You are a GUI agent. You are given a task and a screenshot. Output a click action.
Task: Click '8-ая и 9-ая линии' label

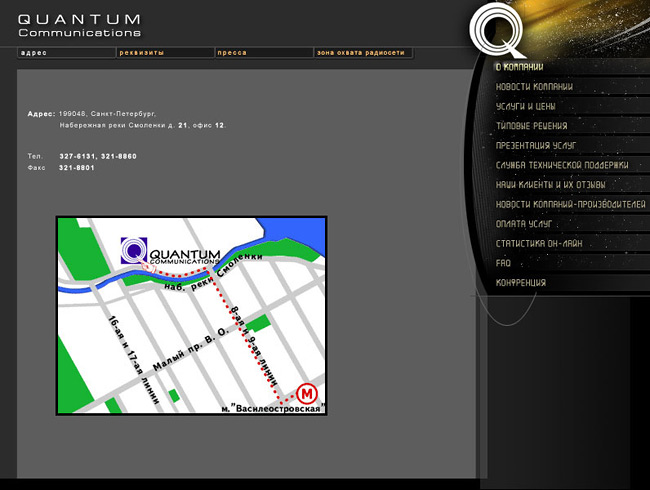coord(254,346)
